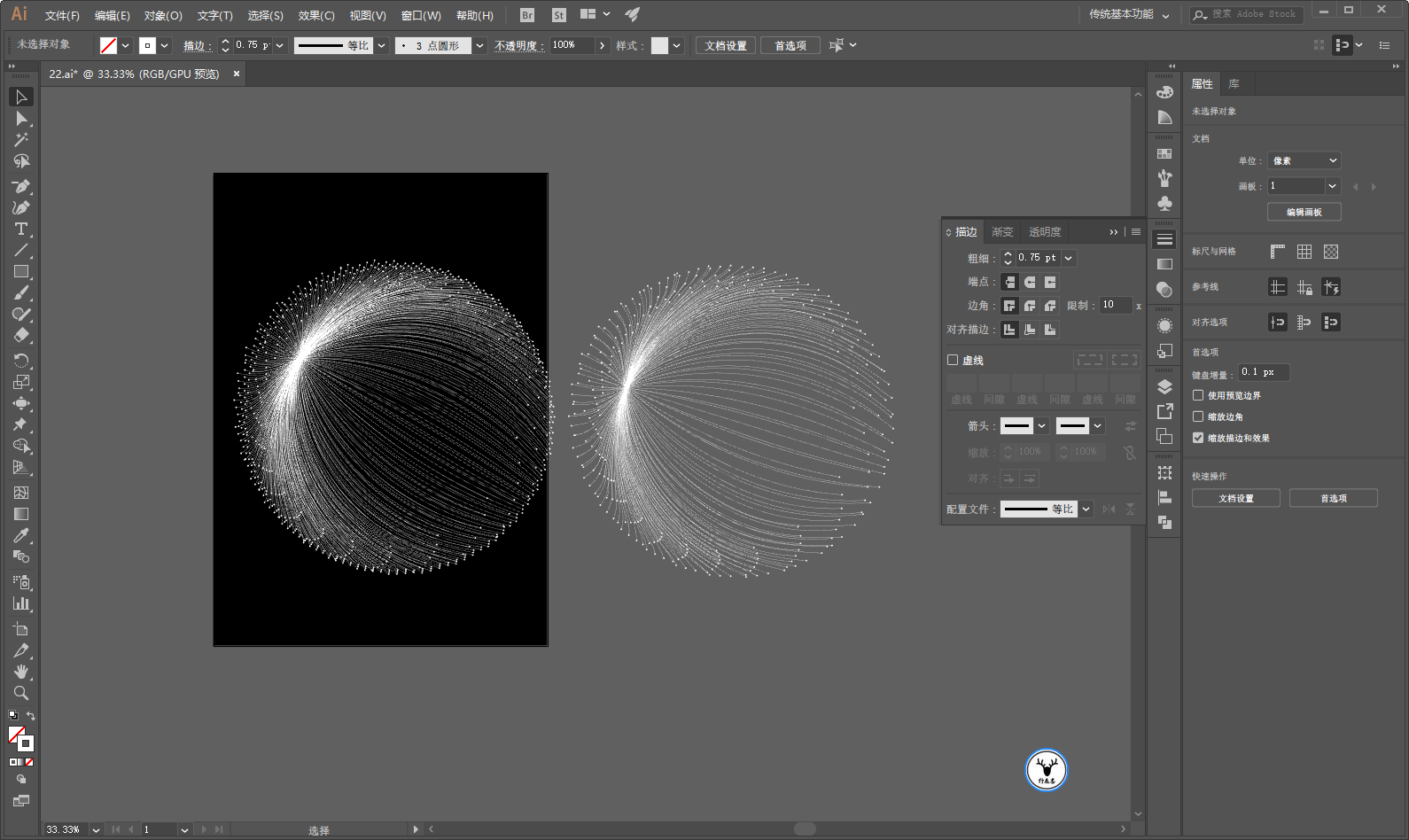Viewport: 1409px width, 840px height.
Task: Click Document Setup in control bar
Action: pos(726,45)
